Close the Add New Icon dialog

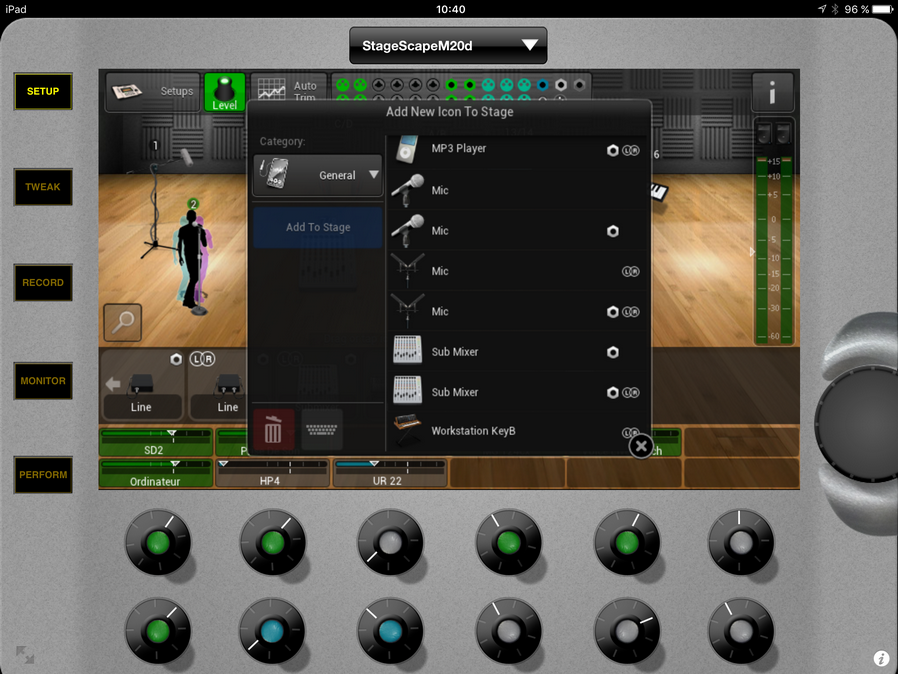click(641, 446)
